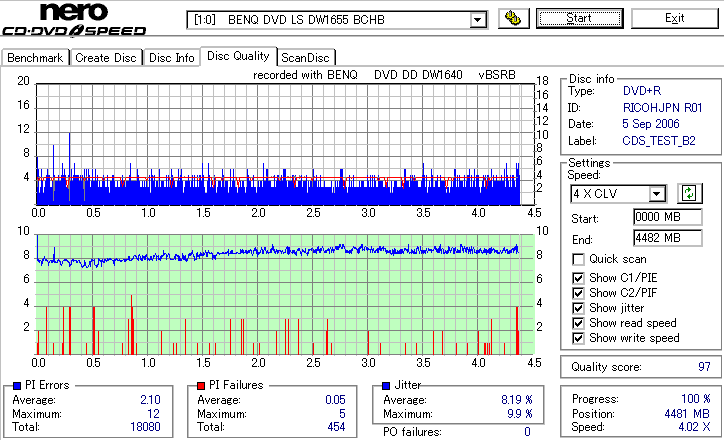Expand the 4 X CLV speed dropdown

click(x=656, y=194)
